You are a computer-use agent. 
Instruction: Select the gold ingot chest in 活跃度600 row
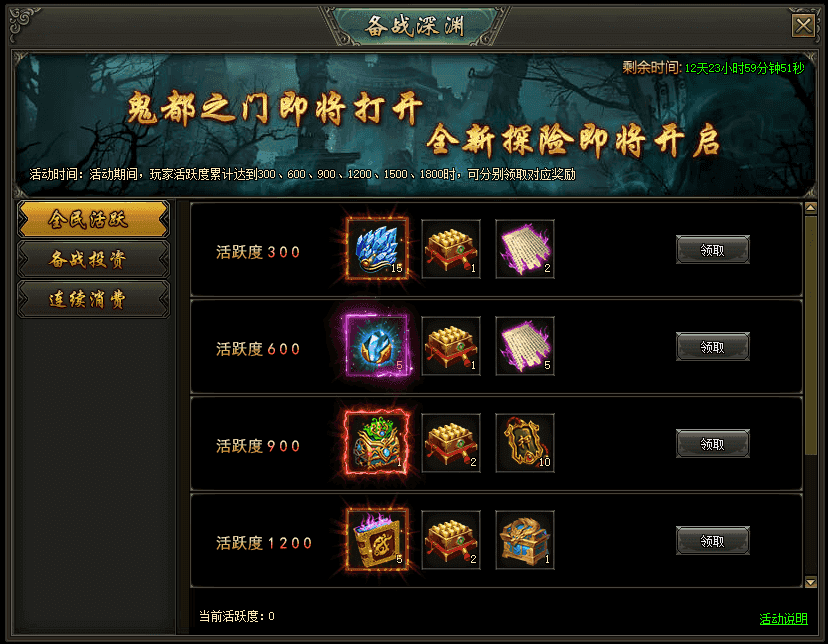[x=451, y=346]
